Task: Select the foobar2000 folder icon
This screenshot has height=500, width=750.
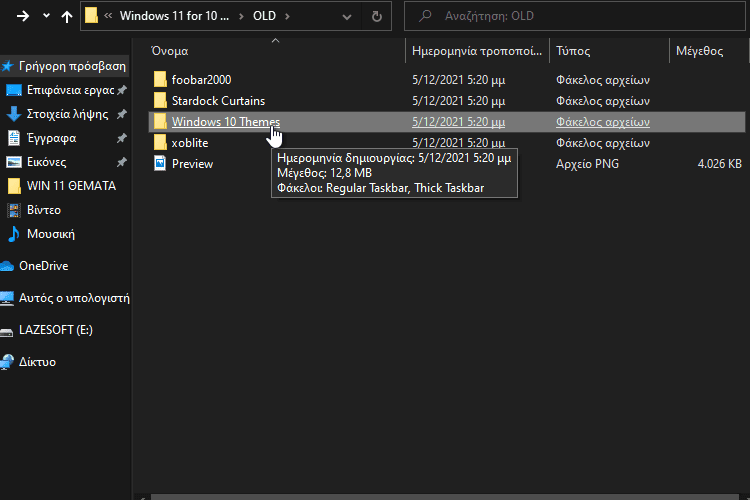Action: coord(160,79)
